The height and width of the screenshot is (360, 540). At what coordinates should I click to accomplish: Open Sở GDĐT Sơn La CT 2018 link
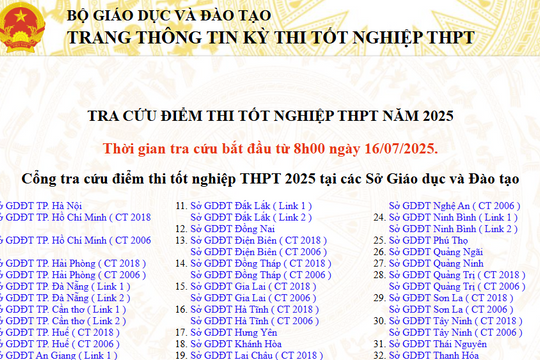pos(451,298)
